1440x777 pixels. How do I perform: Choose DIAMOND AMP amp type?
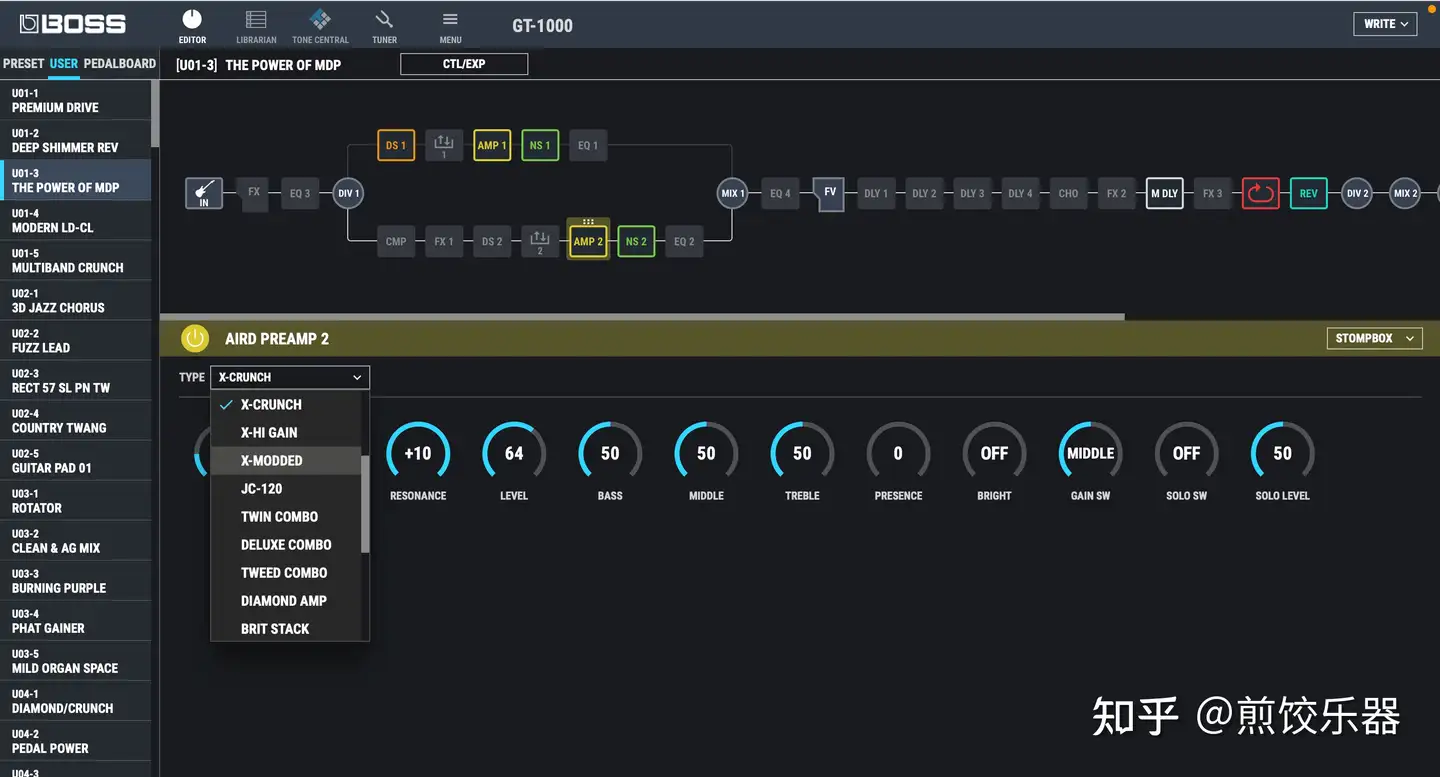(x=286, y=601)
